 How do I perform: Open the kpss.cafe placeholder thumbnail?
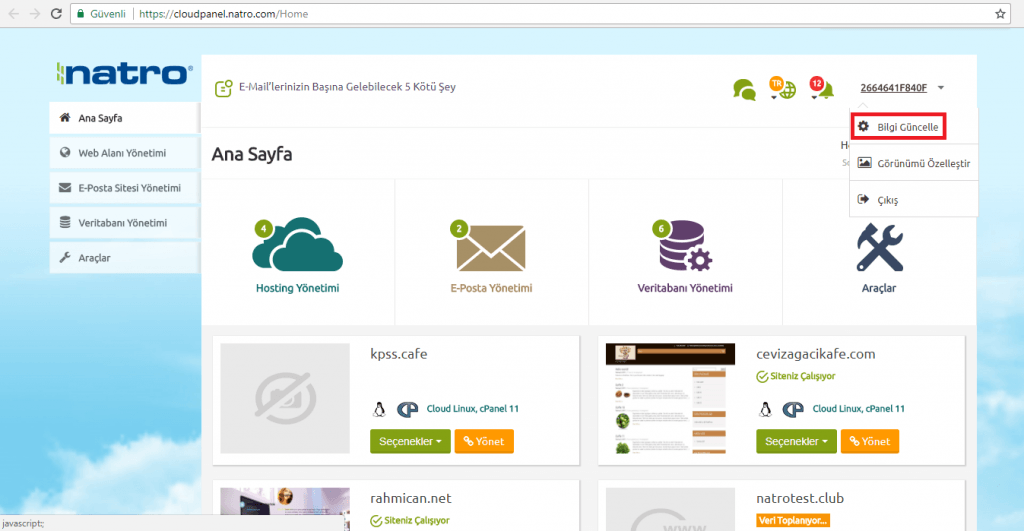(x=285, y=398)
